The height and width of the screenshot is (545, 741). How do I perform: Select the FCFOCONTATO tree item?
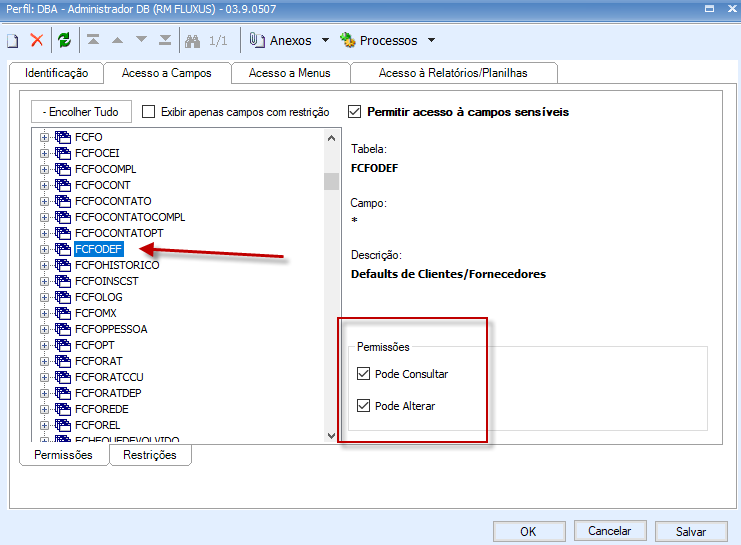[x=113, y=201]
